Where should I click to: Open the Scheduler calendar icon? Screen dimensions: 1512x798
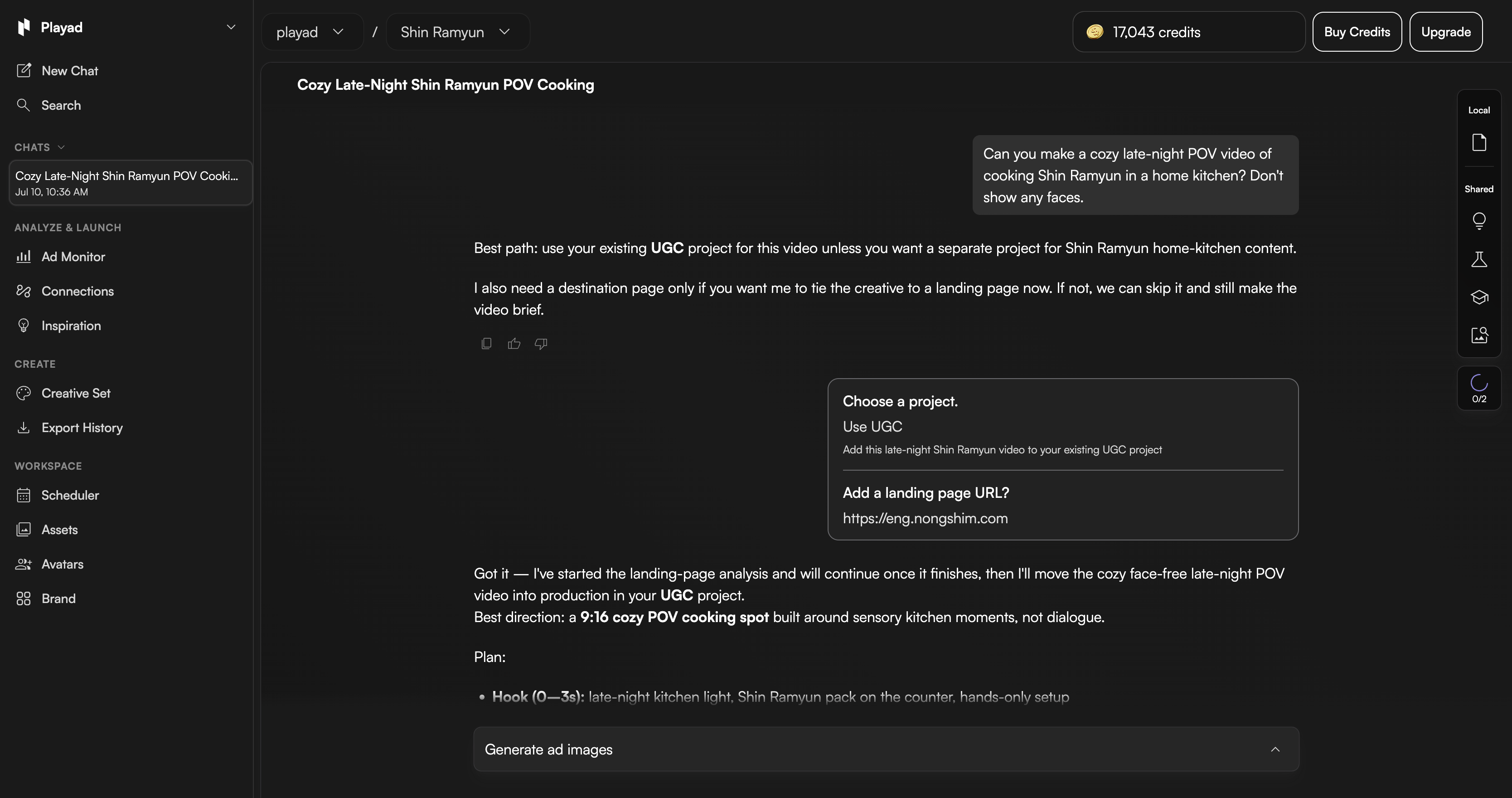click(x=24, y=495)
